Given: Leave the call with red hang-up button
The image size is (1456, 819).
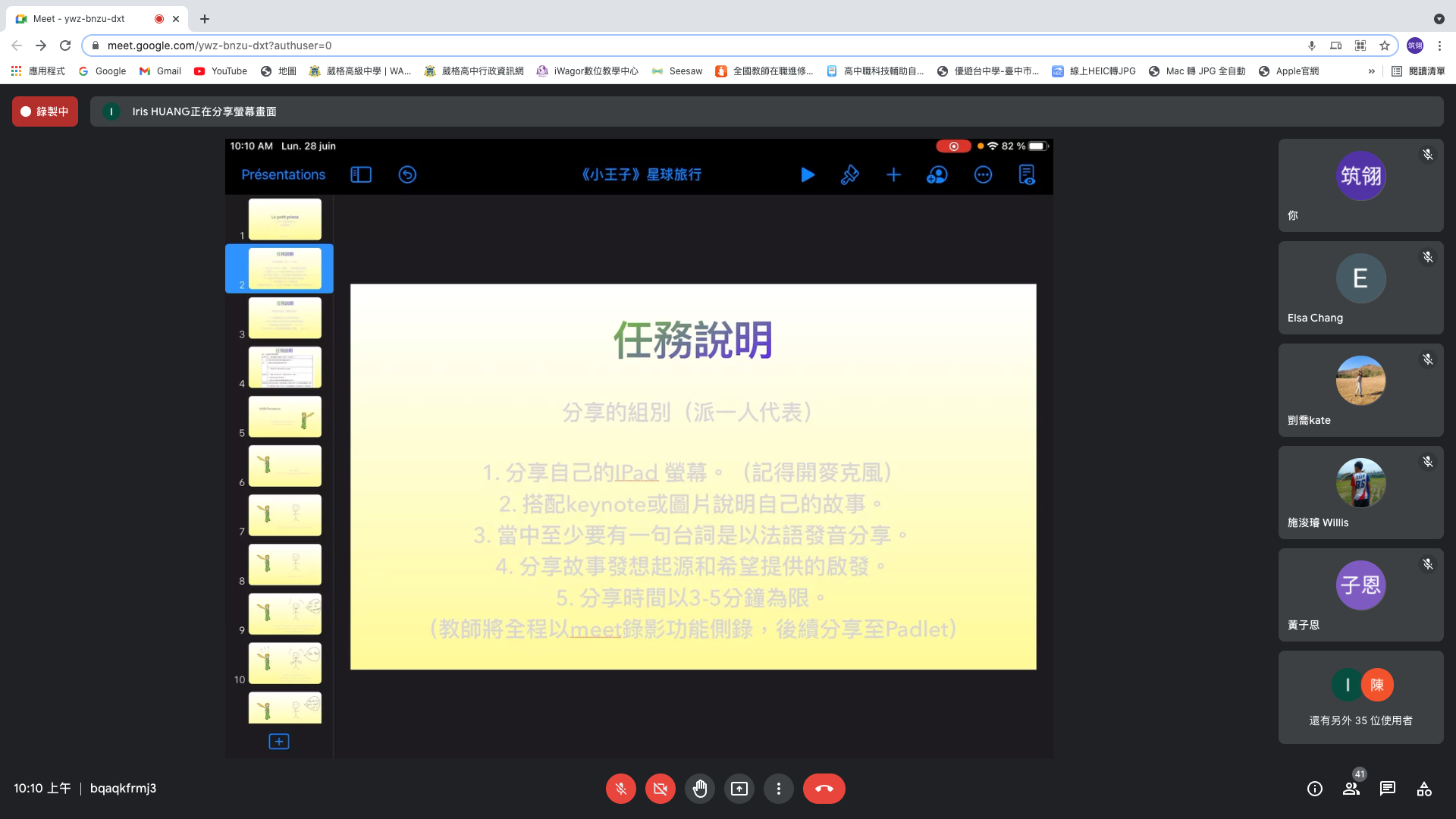Looking at the screenshot, I should (x=824, y=789).
